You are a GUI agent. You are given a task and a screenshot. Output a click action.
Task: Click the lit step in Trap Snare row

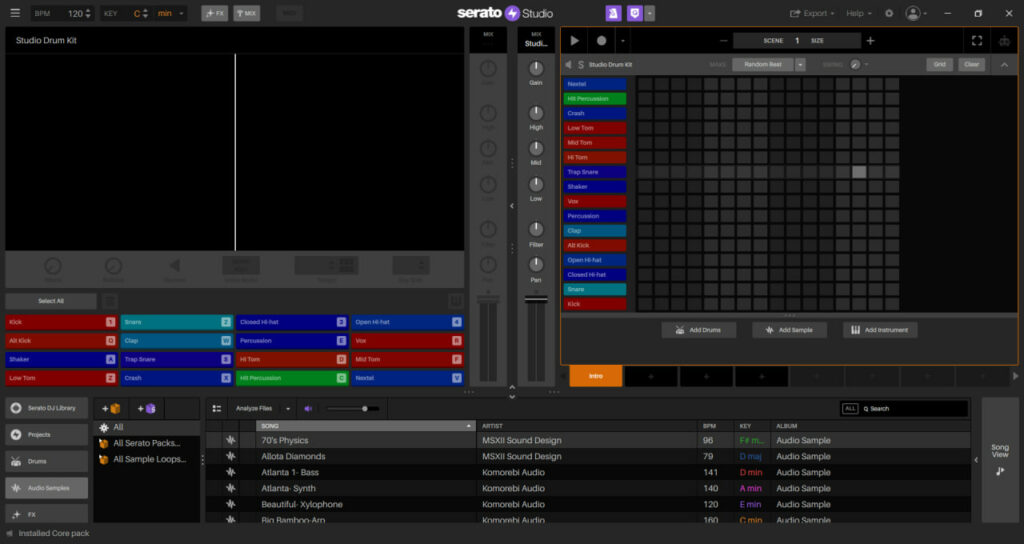[859, 172]
